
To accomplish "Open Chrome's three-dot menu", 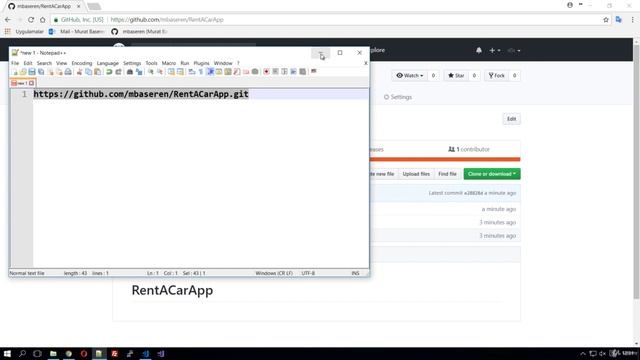I will 632,20.
